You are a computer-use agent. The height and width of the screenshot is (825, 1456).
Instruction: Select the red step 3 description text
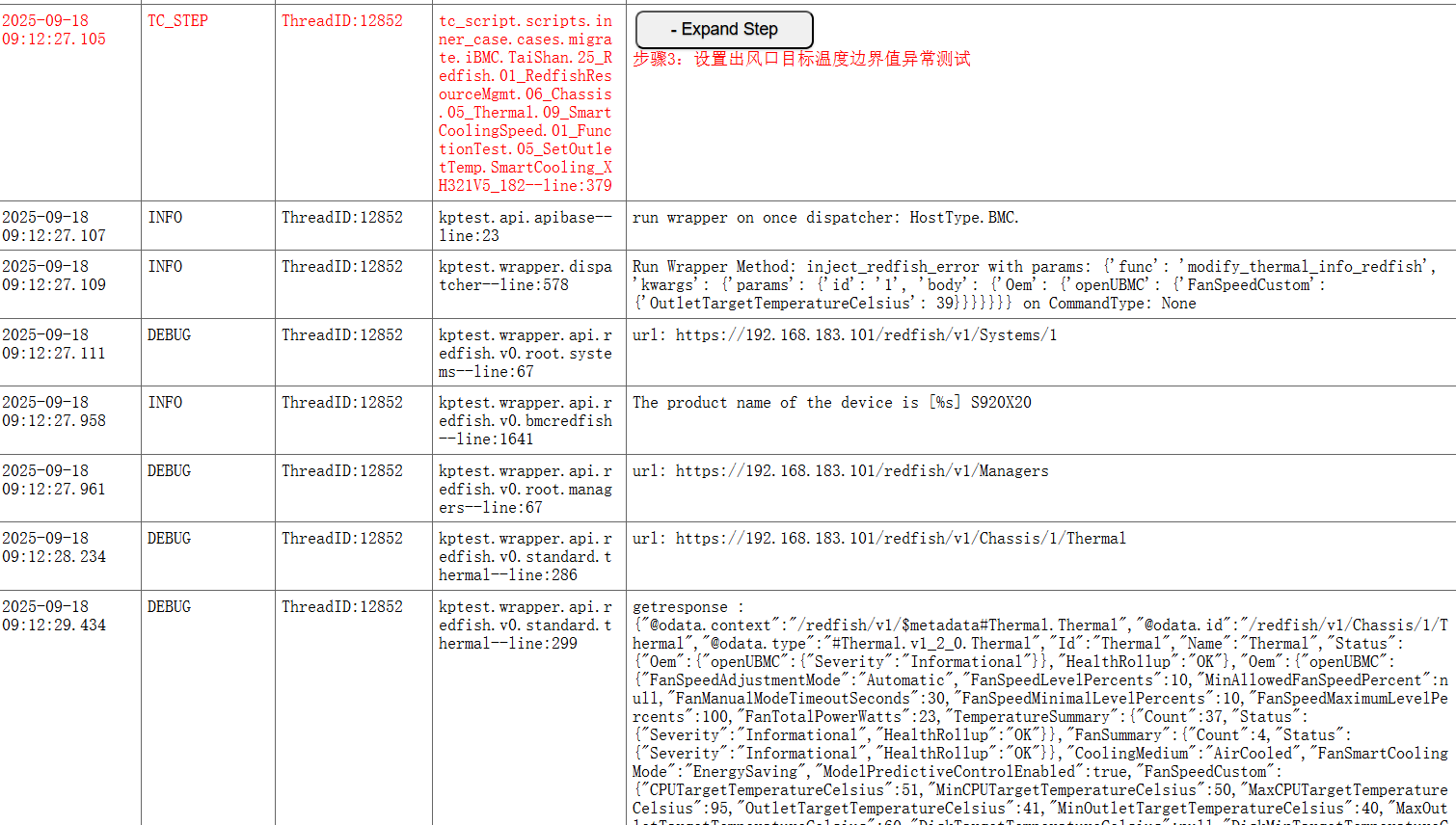(801, 60)
